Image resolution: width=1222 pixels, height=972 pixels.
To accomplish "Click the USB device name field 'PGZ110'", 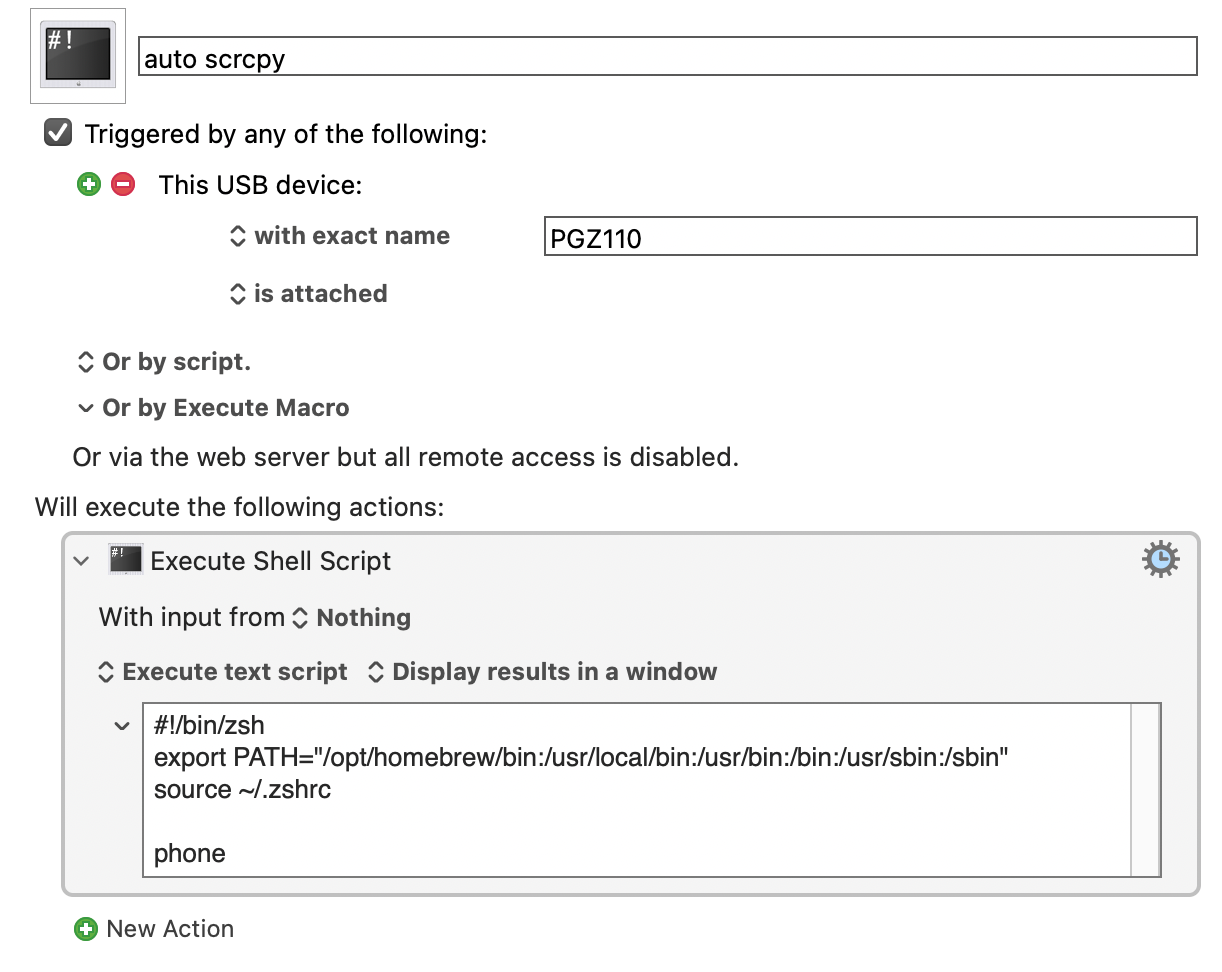I will (x=870, y=238).
